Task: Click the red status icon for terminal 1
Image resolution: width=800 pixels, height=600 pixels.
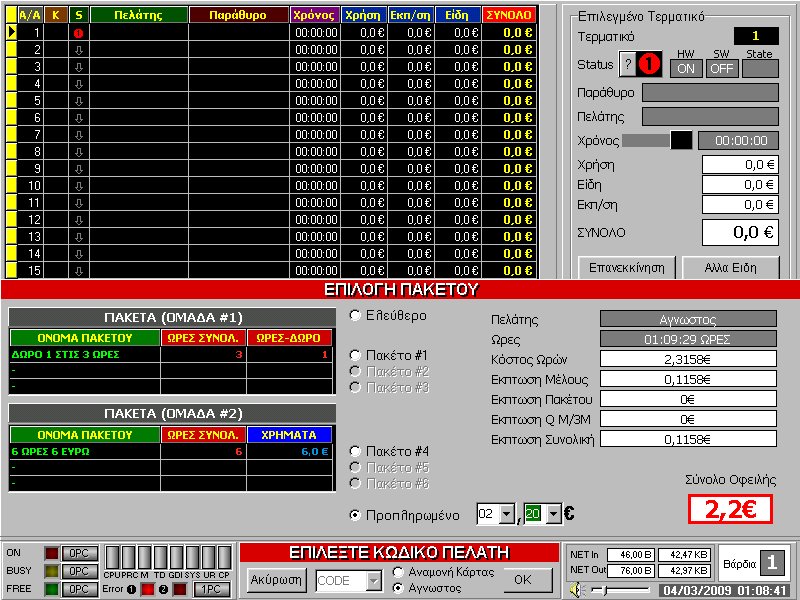Action: [79, 33]
